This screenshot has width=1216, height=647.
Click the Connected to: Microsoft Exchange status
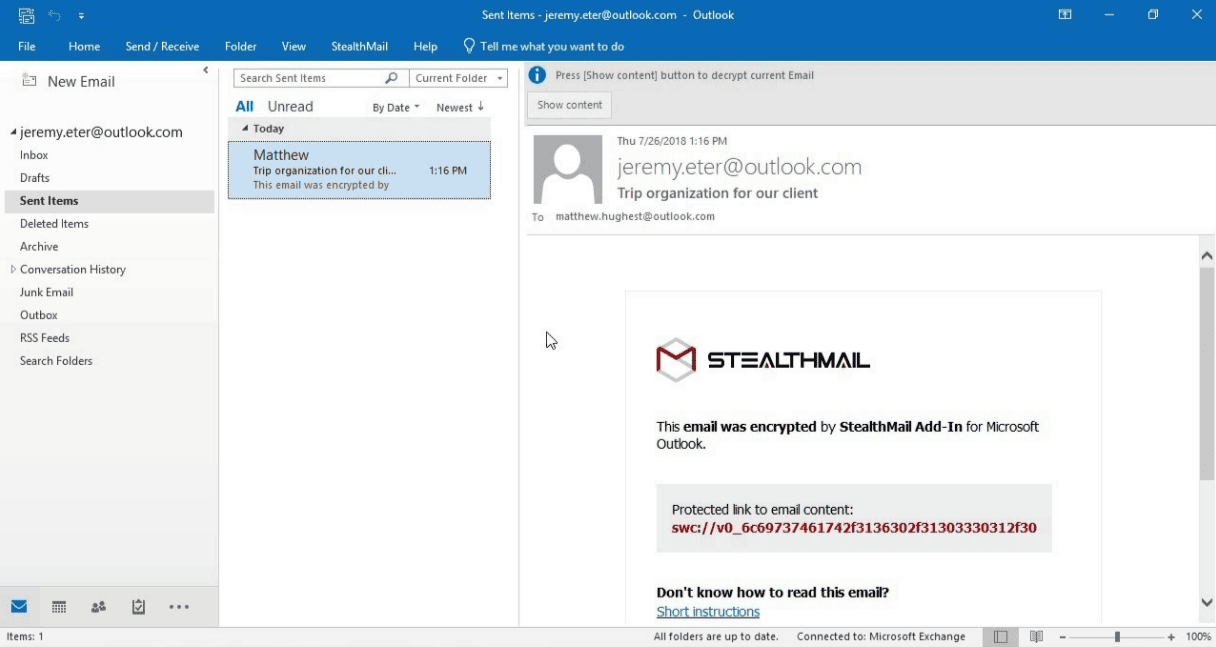click(881, 637)
